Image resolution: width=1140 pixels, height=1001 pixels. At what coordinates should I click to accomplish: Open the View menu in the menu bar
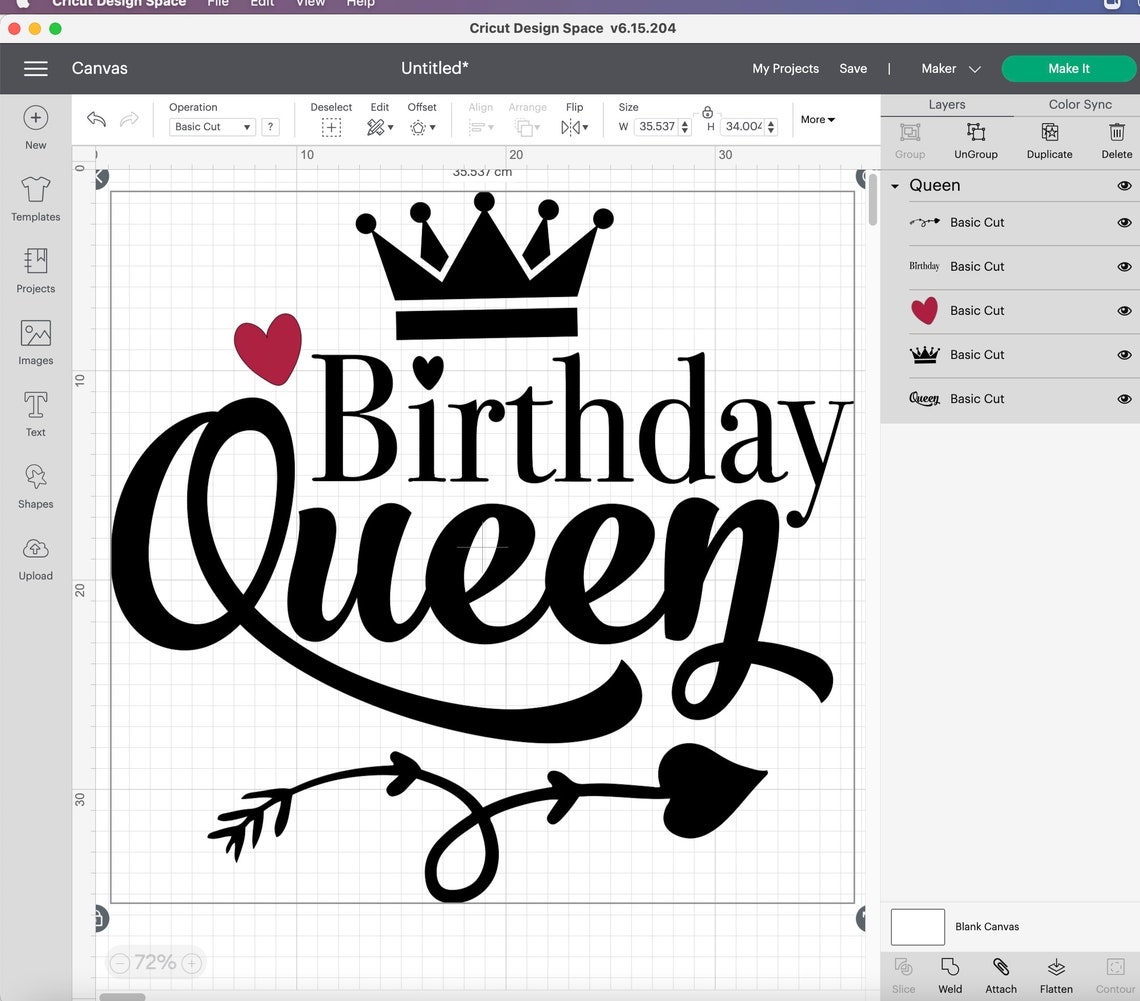310,4
